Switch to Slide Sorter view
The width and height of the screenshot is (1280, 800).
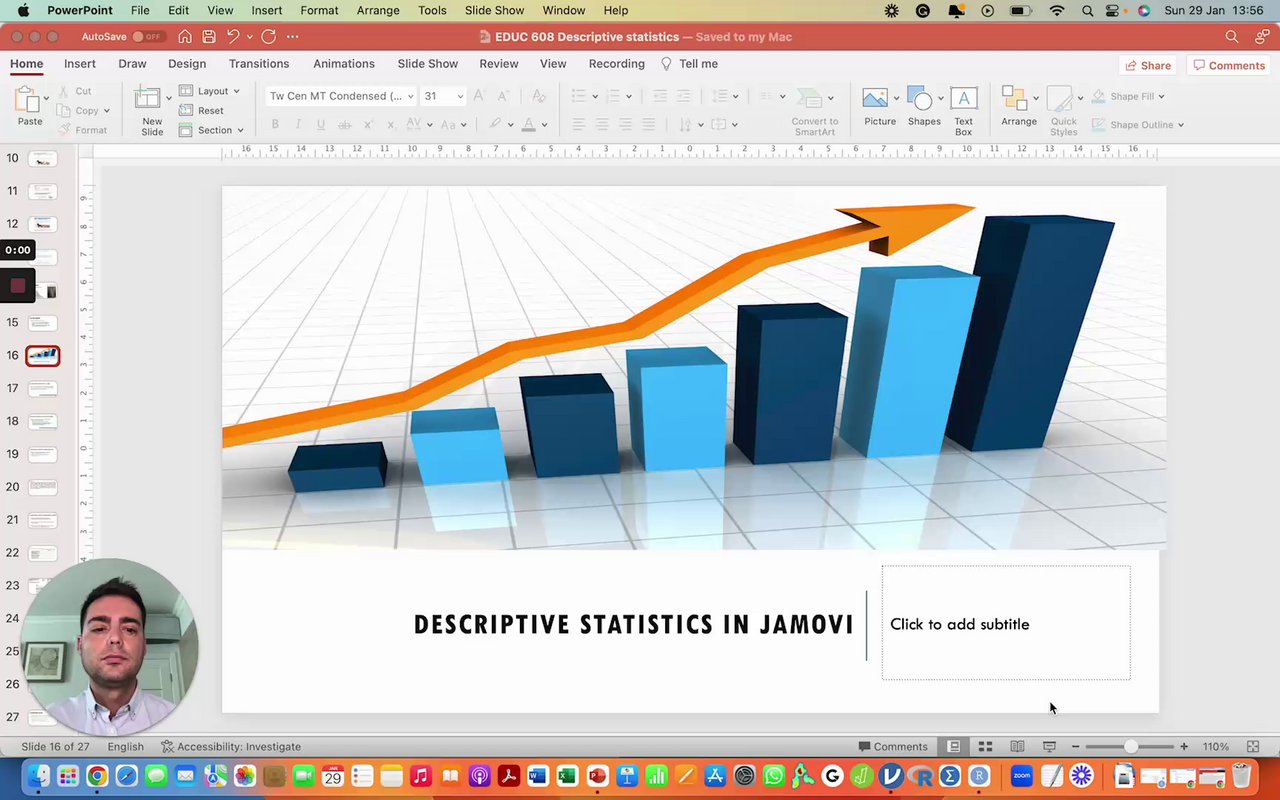pyautogui.click(x=985, y=746)
